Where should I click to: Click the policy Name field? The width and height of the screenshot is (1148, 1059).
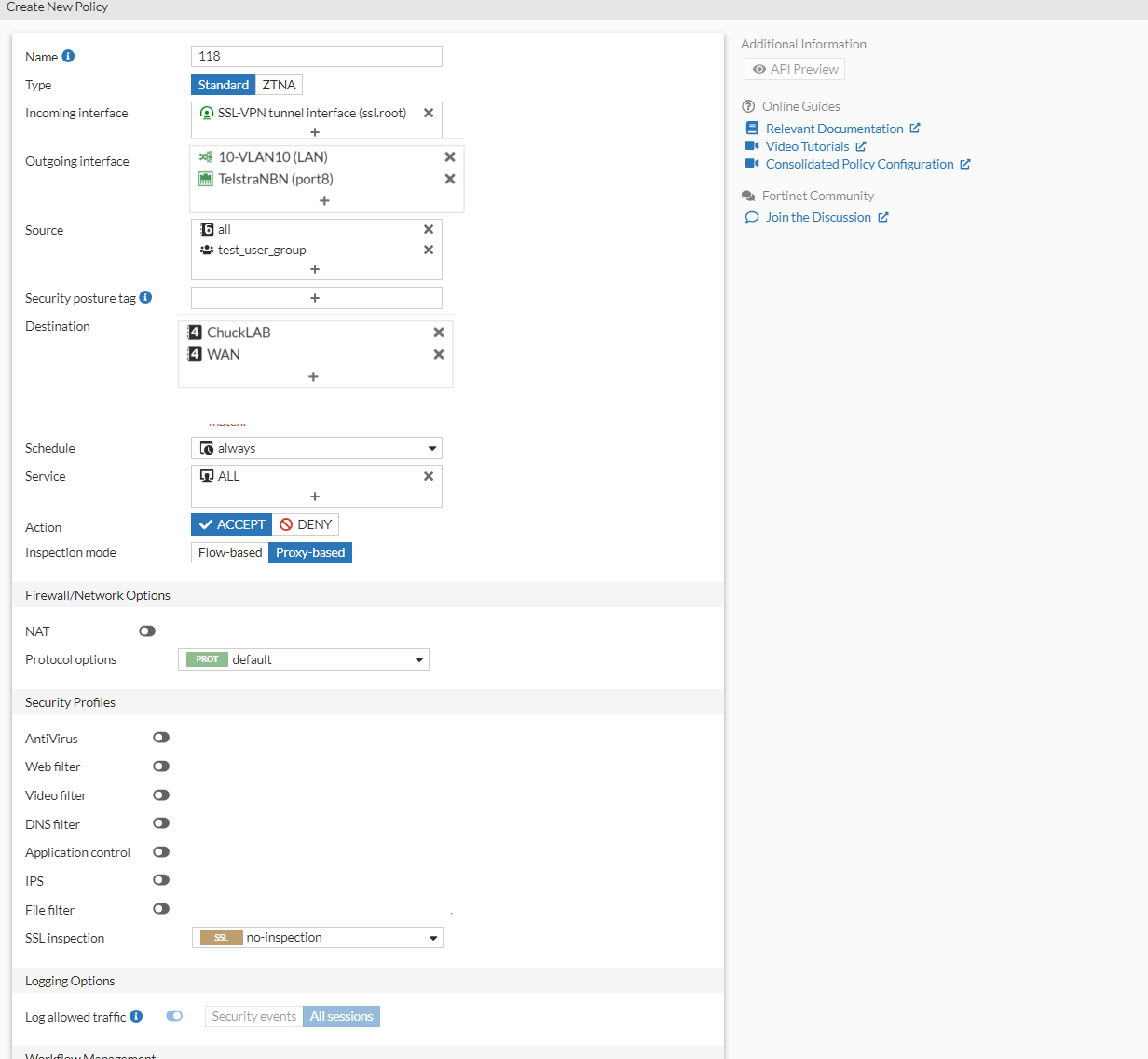click(316, 56)
